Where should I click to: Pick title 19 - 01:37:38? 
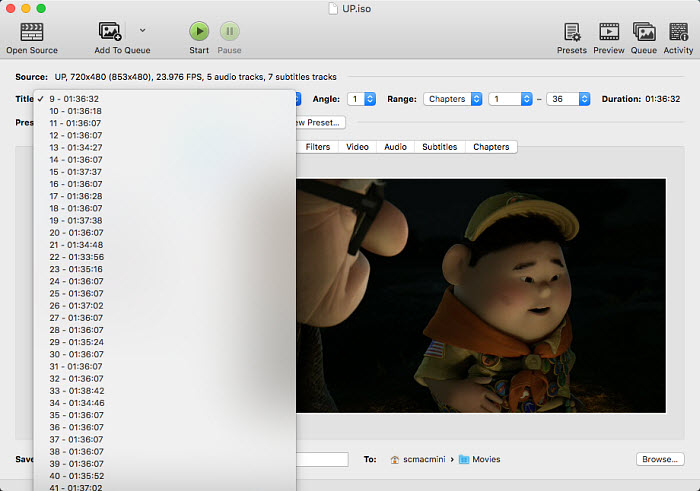(x=164, y=221)
